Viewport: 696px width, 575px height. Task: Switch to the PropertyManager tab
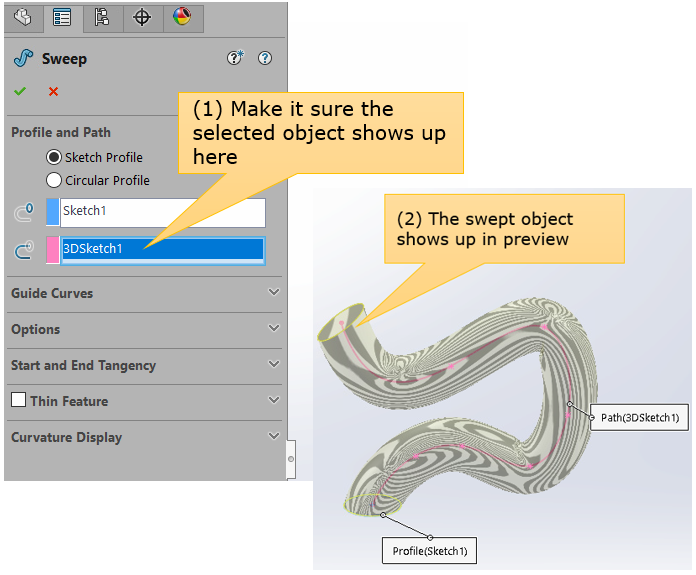click(x=62, y=18)
